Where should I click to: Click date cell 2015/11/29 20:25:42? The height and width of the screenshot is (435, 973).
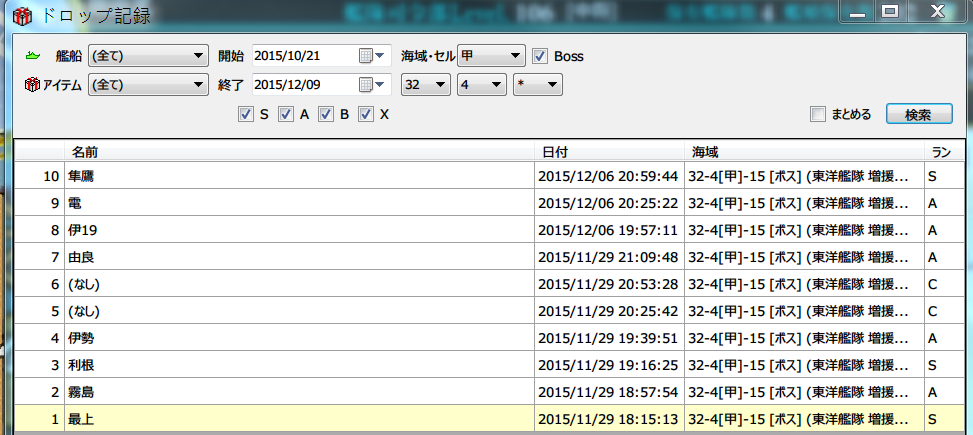(608, 311)
